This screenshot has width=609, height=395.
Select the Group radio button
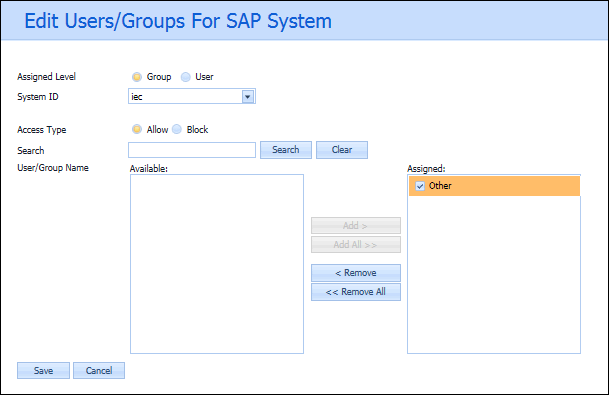(x=137, y=77)
